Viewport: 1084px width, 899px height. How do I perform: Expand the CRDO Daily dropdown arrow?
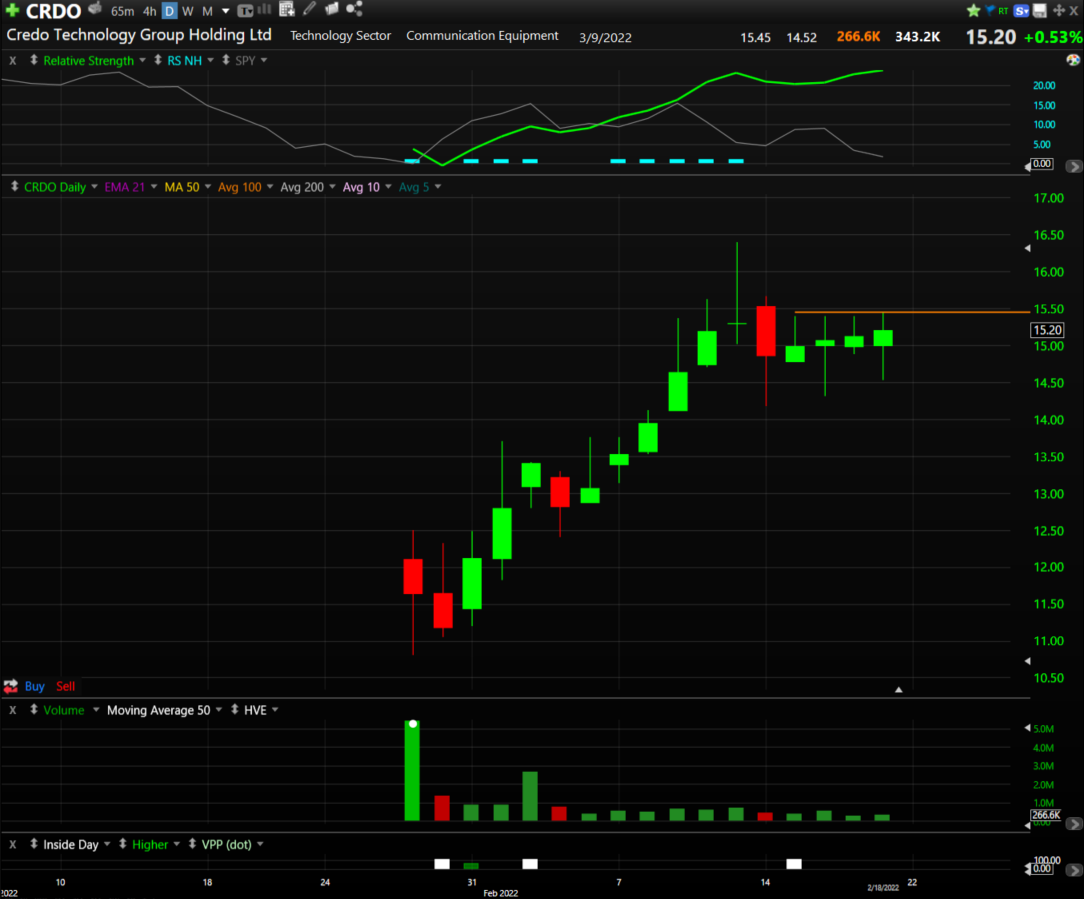coord(94,187)
